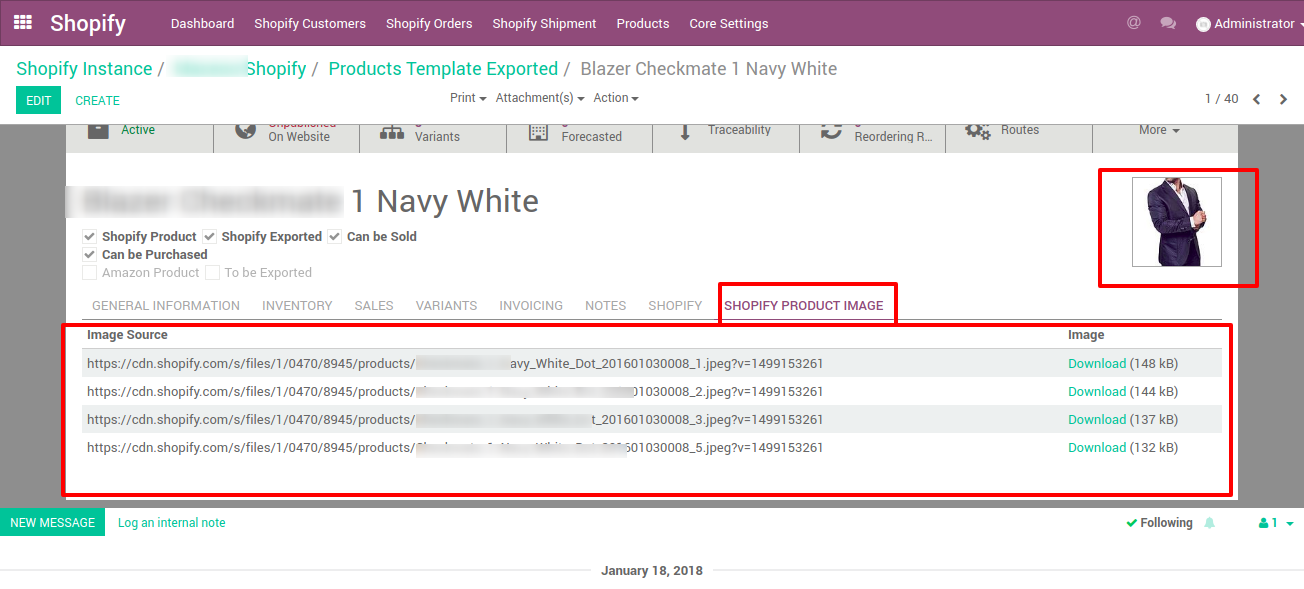The width and height of the screenshot is (1304, 589).
Task: Switch to the Sales tab
Action: pos(374,306)
